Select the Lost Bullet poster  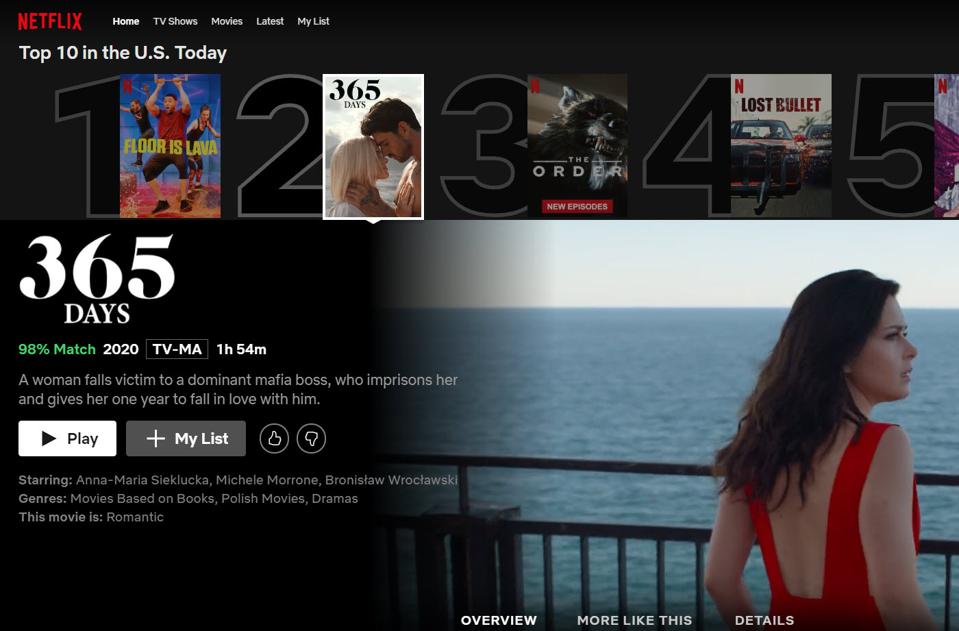click(x=781, y=146)
